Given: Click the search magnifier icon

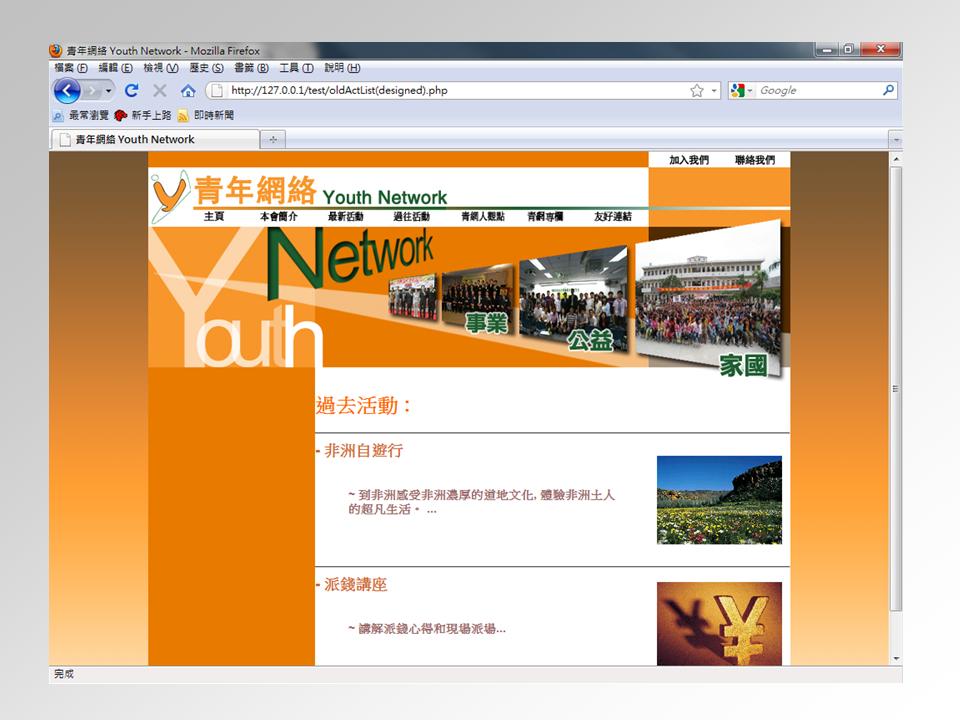Looking at the screenshot, I should (888, 90).
